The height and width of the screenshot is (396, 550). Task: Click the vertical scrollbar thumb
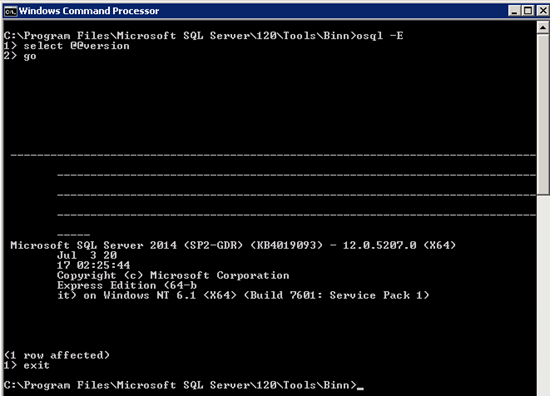[543, 114]
